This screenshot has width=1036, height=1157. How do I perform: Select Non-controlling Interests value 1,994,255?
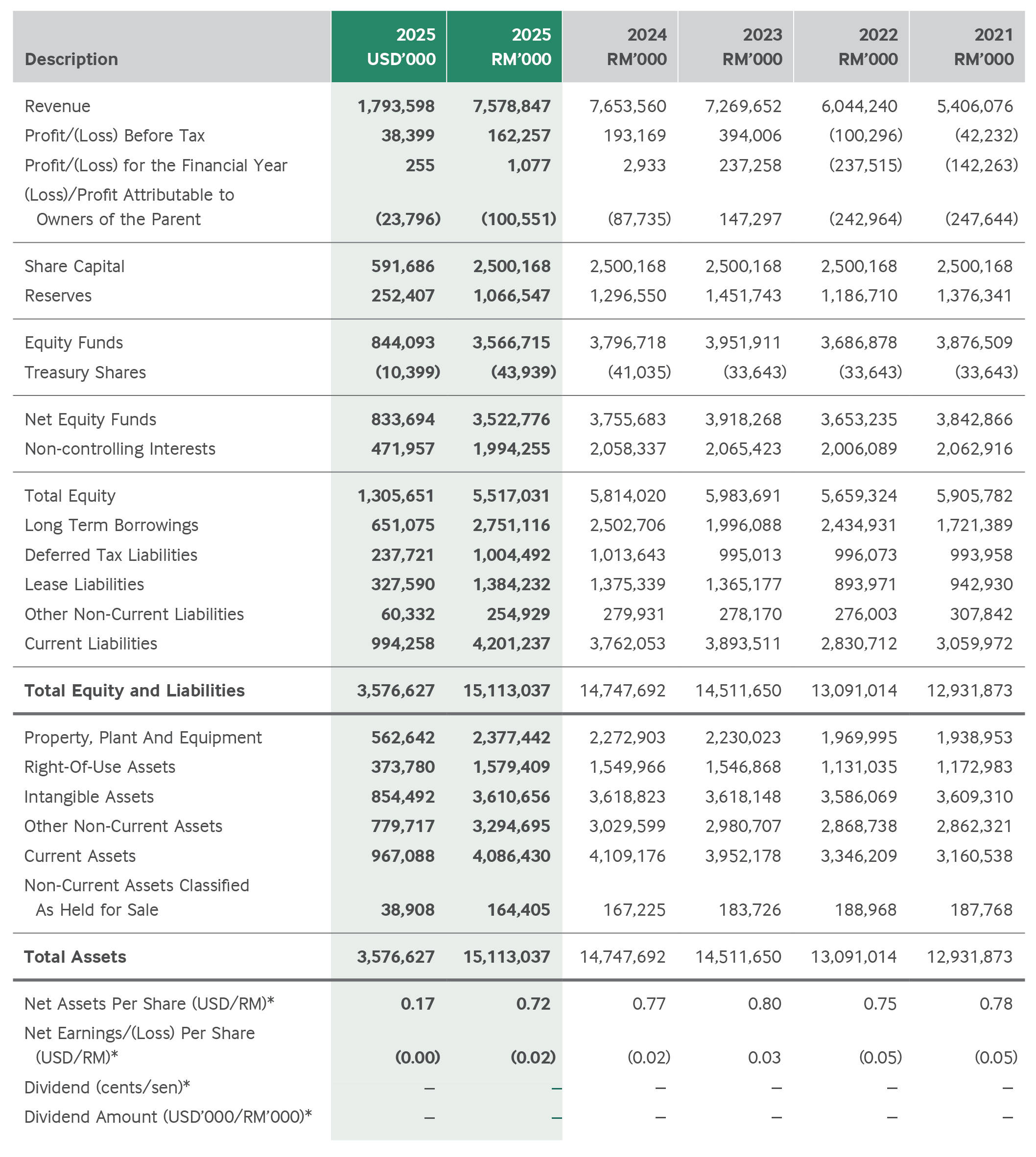tap(511, 449)
